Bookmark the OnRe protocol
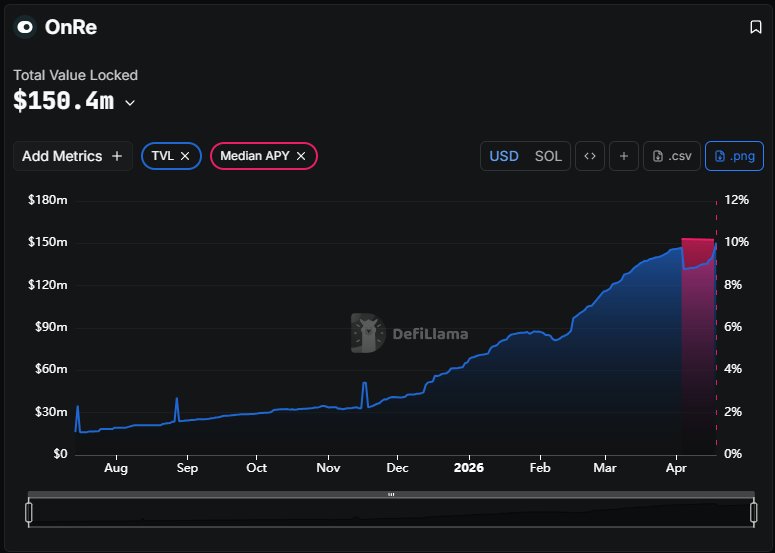The height and width of the screenshot is (553, 775). click(755, 27)
